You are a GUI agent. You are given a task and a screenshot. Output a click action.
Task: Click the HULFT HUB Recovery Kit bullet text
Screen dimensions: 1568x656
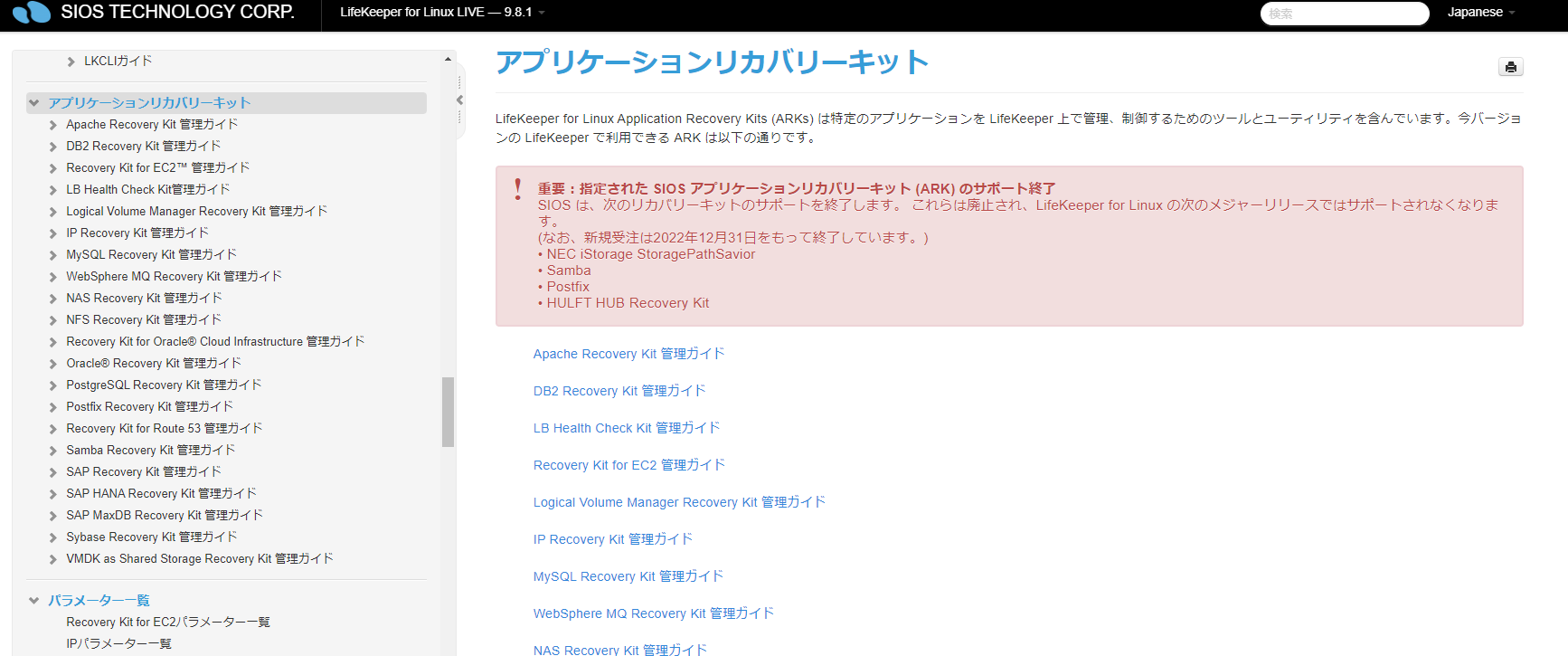click(628, 303)
